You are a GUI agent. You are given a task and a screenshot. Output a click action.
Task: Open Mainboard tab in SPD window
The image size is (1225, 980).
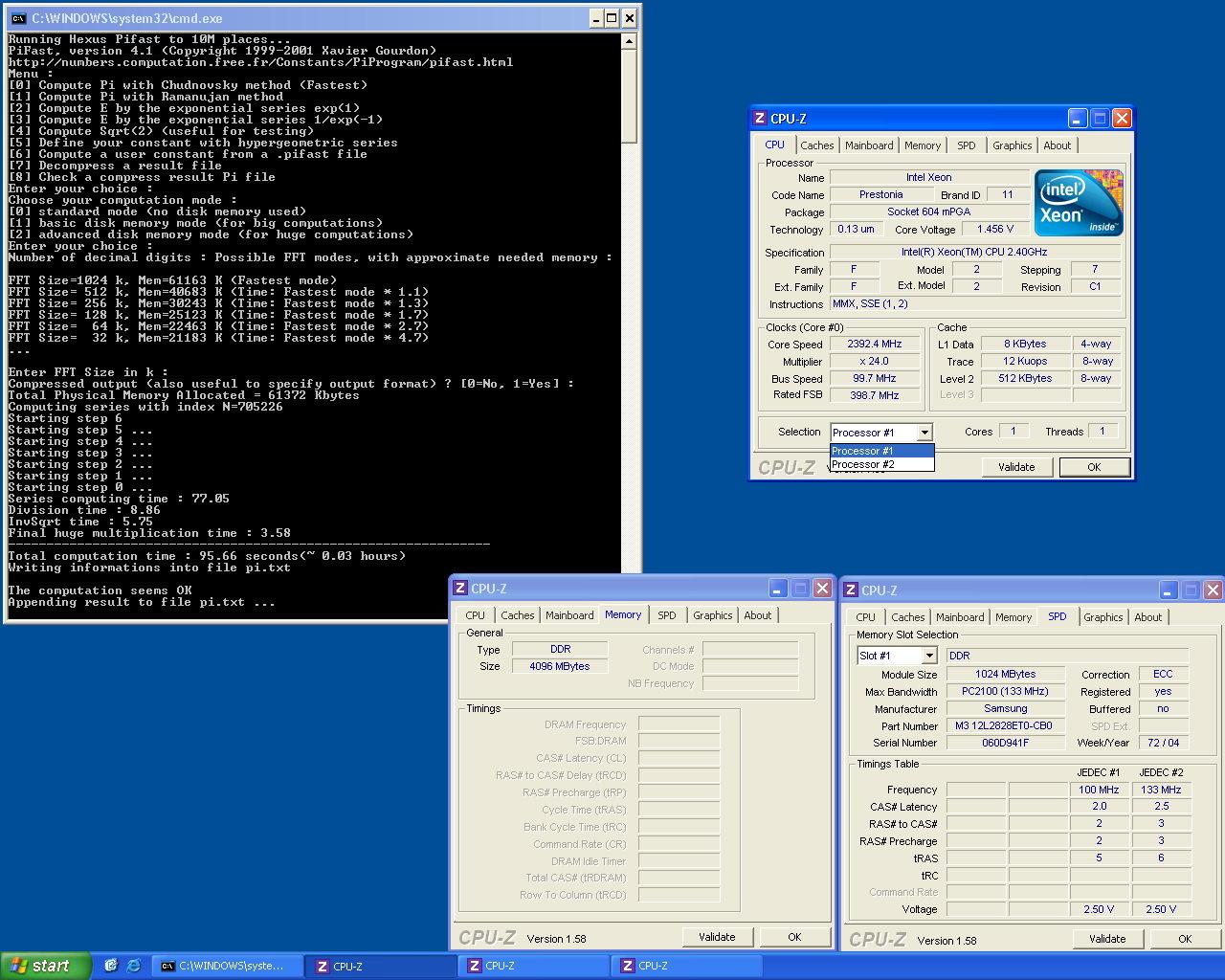tap(960, 617)
